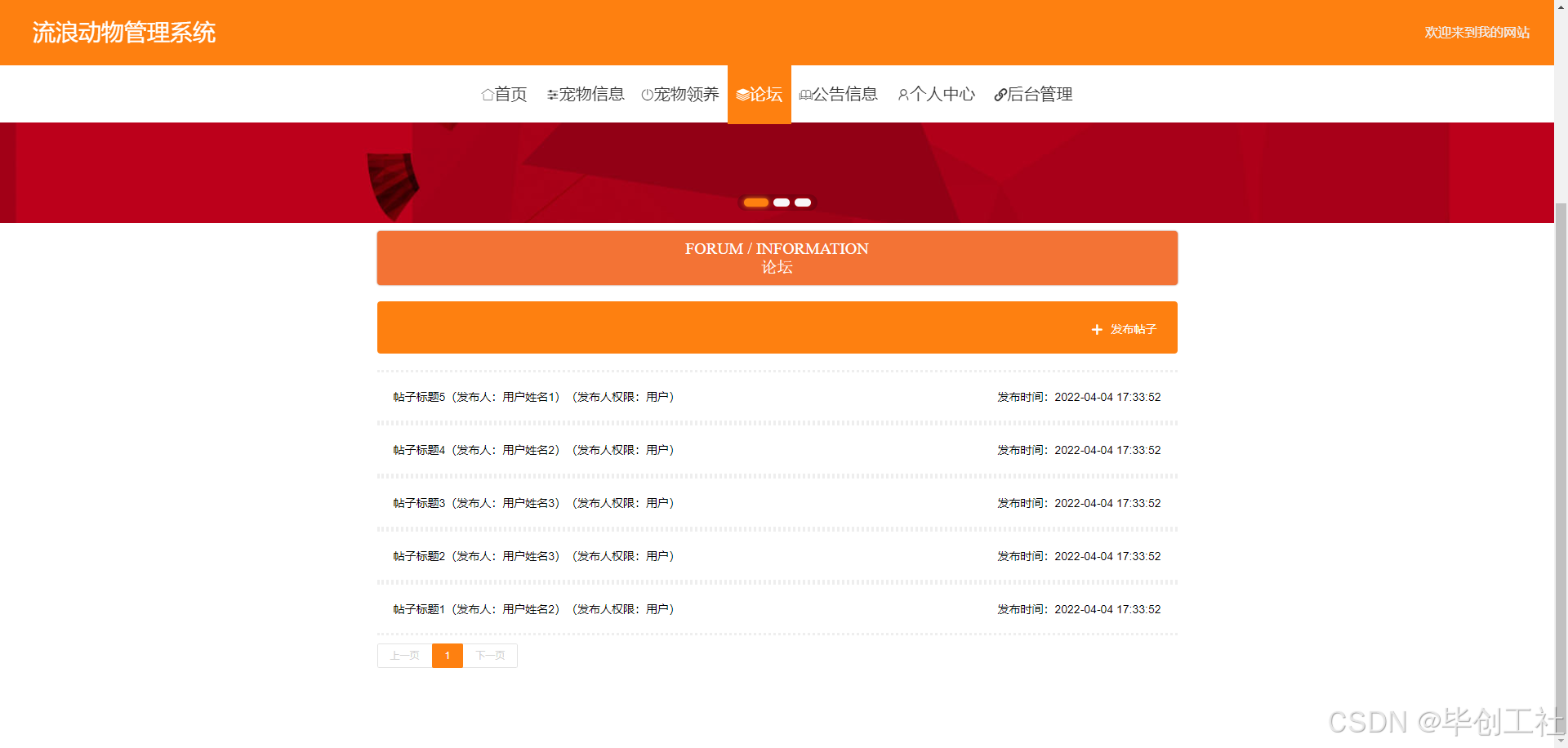1568x748 pixels.
Task: Click the book icon beside 公告信息
Action: tap(805, 95)
